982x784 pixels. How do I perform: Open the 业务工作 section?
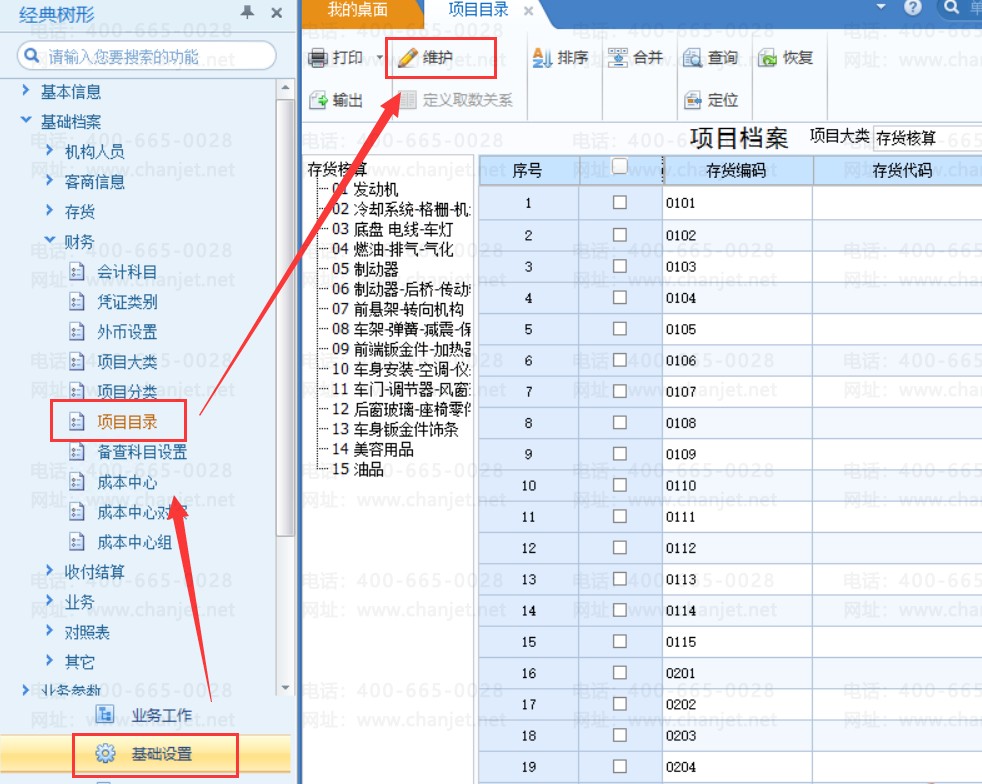click(x=145, y=714)
